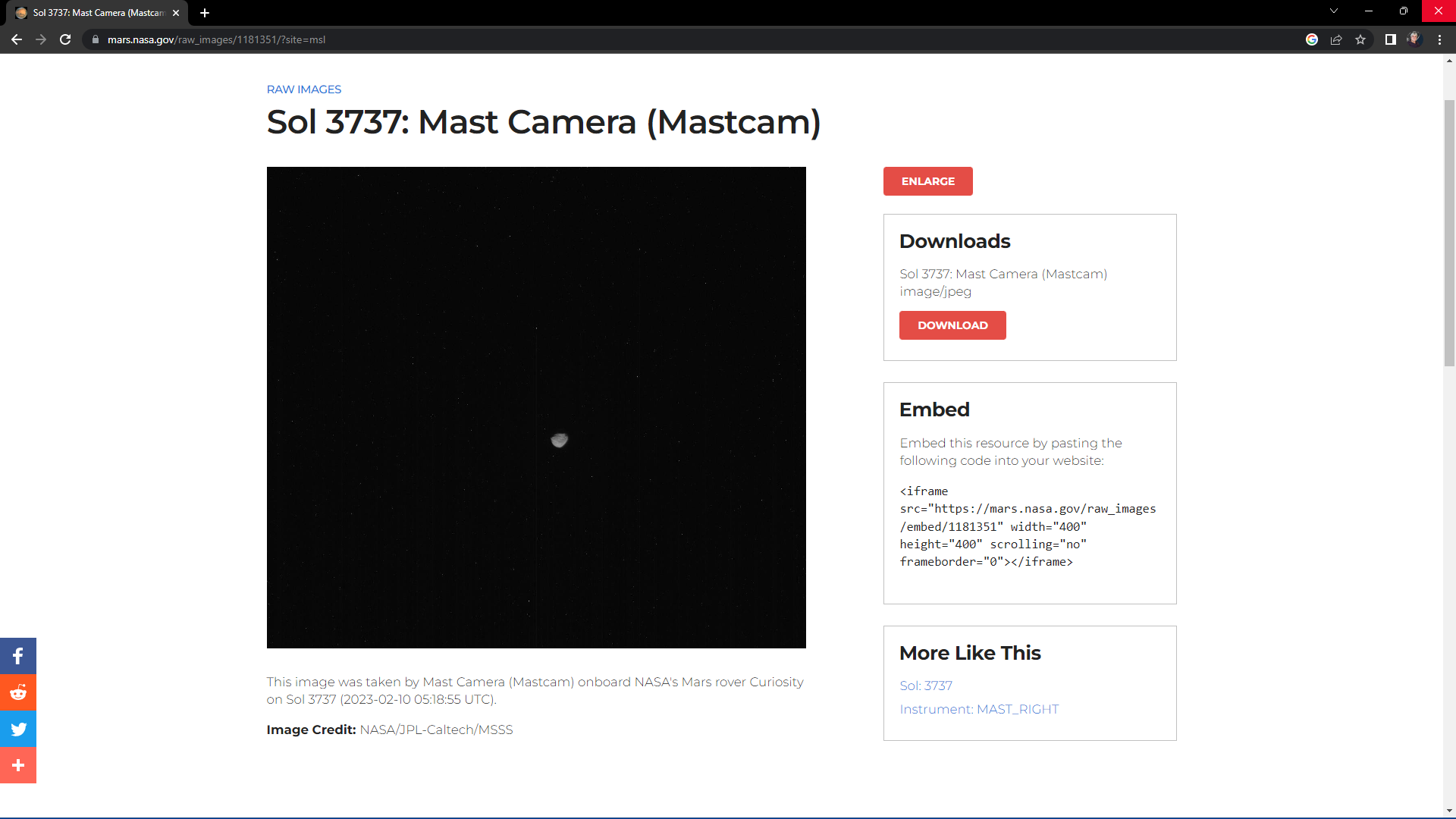Toggle the browser side panel

coord(1390,39)
